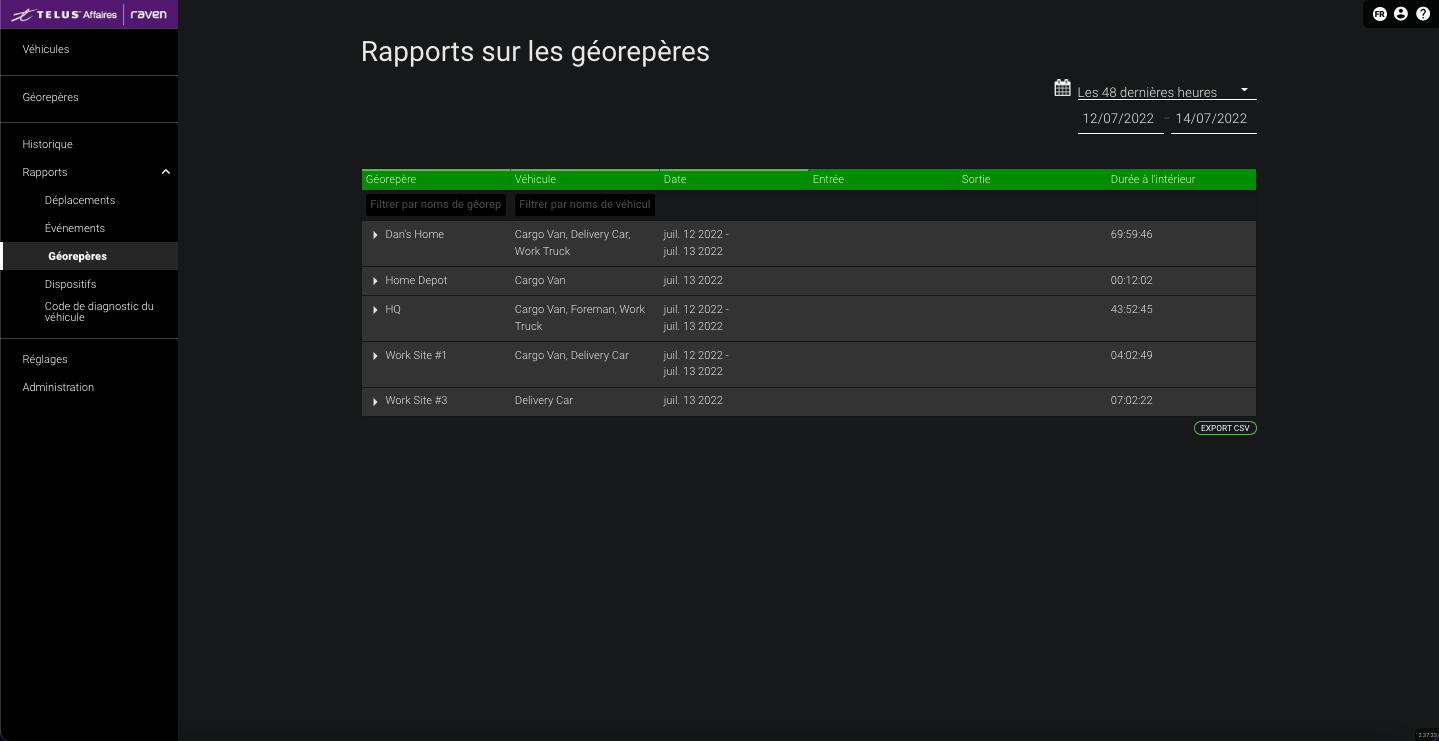The image size is (1439, 741).
Task: Sort by Sortie column header
Action: click(x=1032, y=179)
